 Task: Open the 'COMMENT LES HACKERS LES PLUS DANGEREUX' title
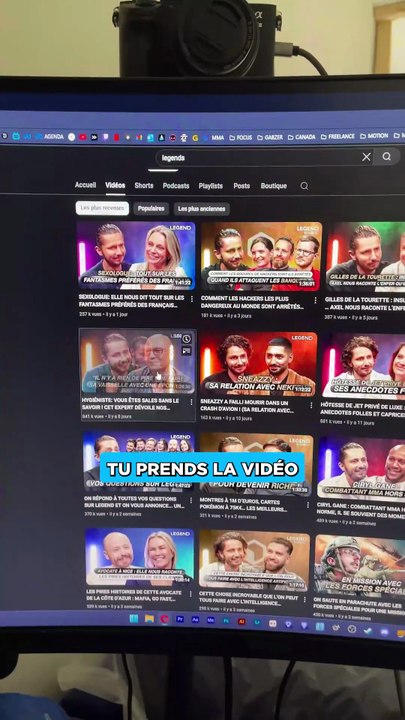[x=252, y=302]
